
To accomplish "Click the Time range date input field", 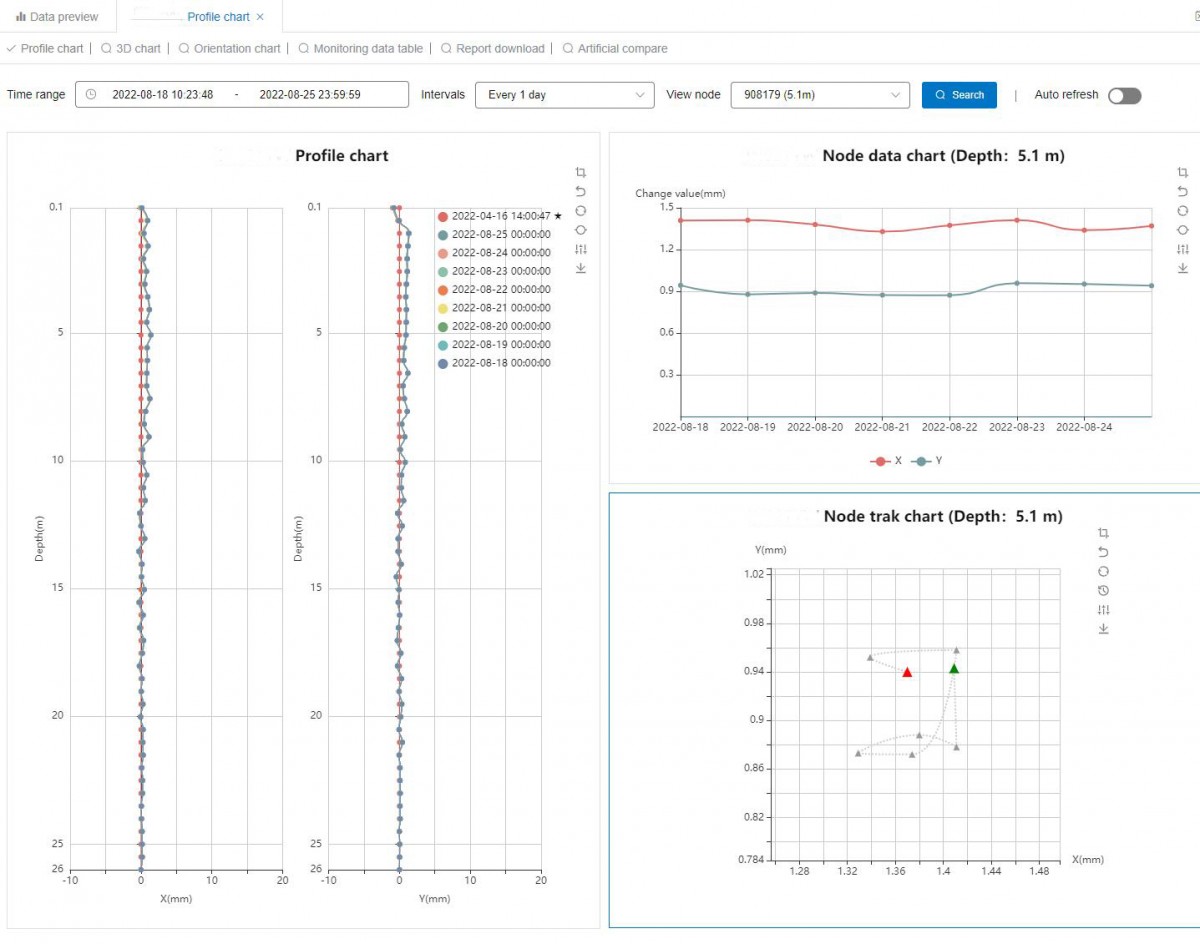I will tap(241, 95).
